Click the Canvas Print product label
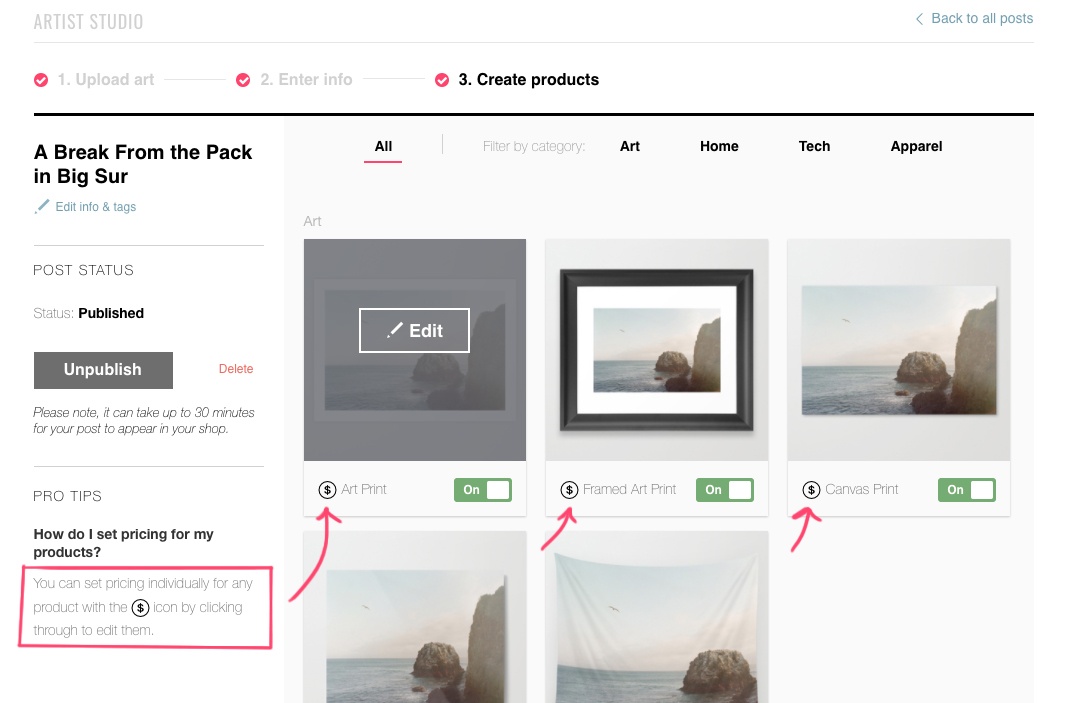Image resolution: width=1071 pixels, height=703 pixels. (x=861, y=489)
